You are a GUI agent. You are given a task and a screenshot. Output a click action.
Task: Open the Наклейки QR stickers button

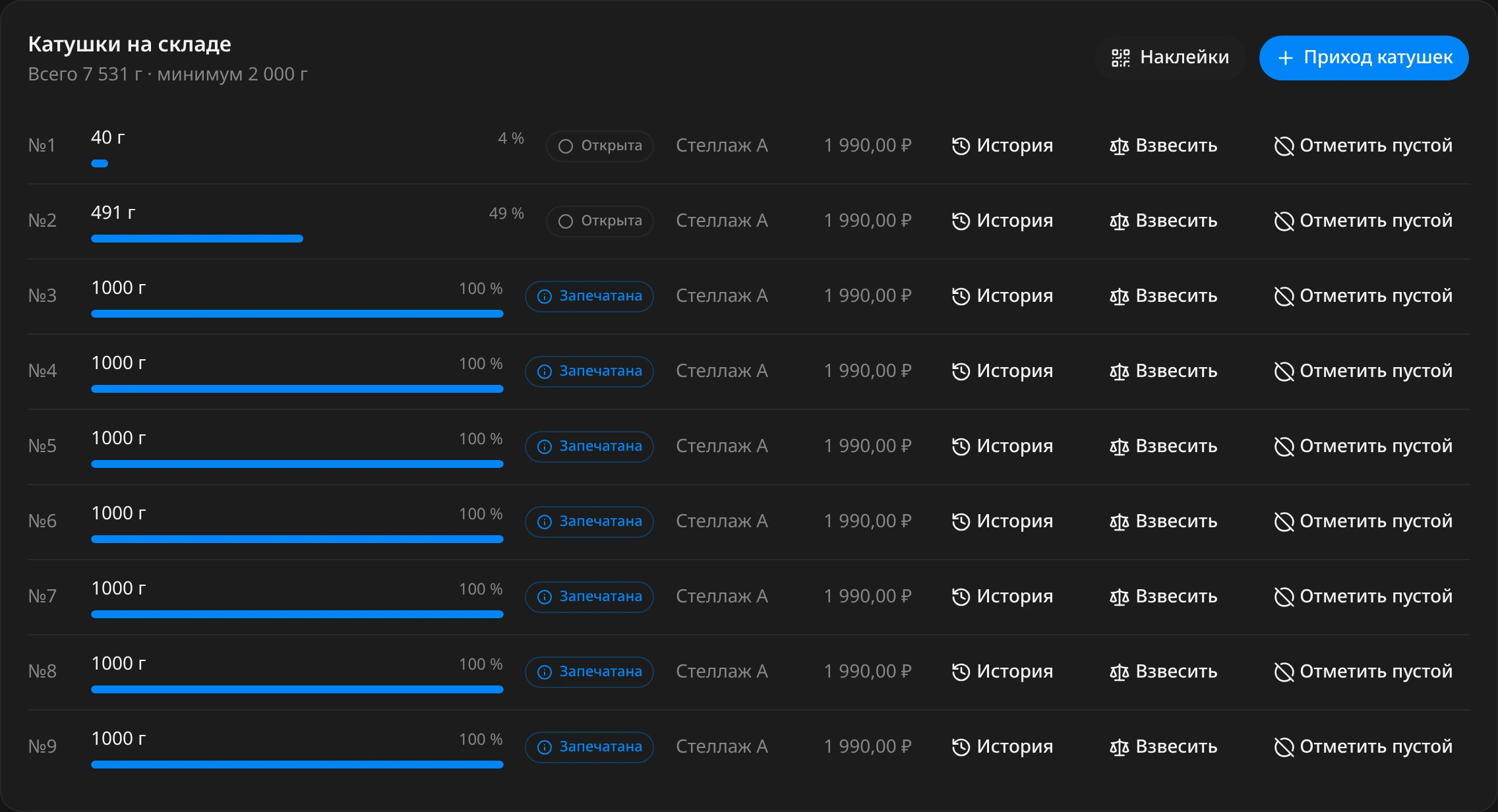point(1170,58)
